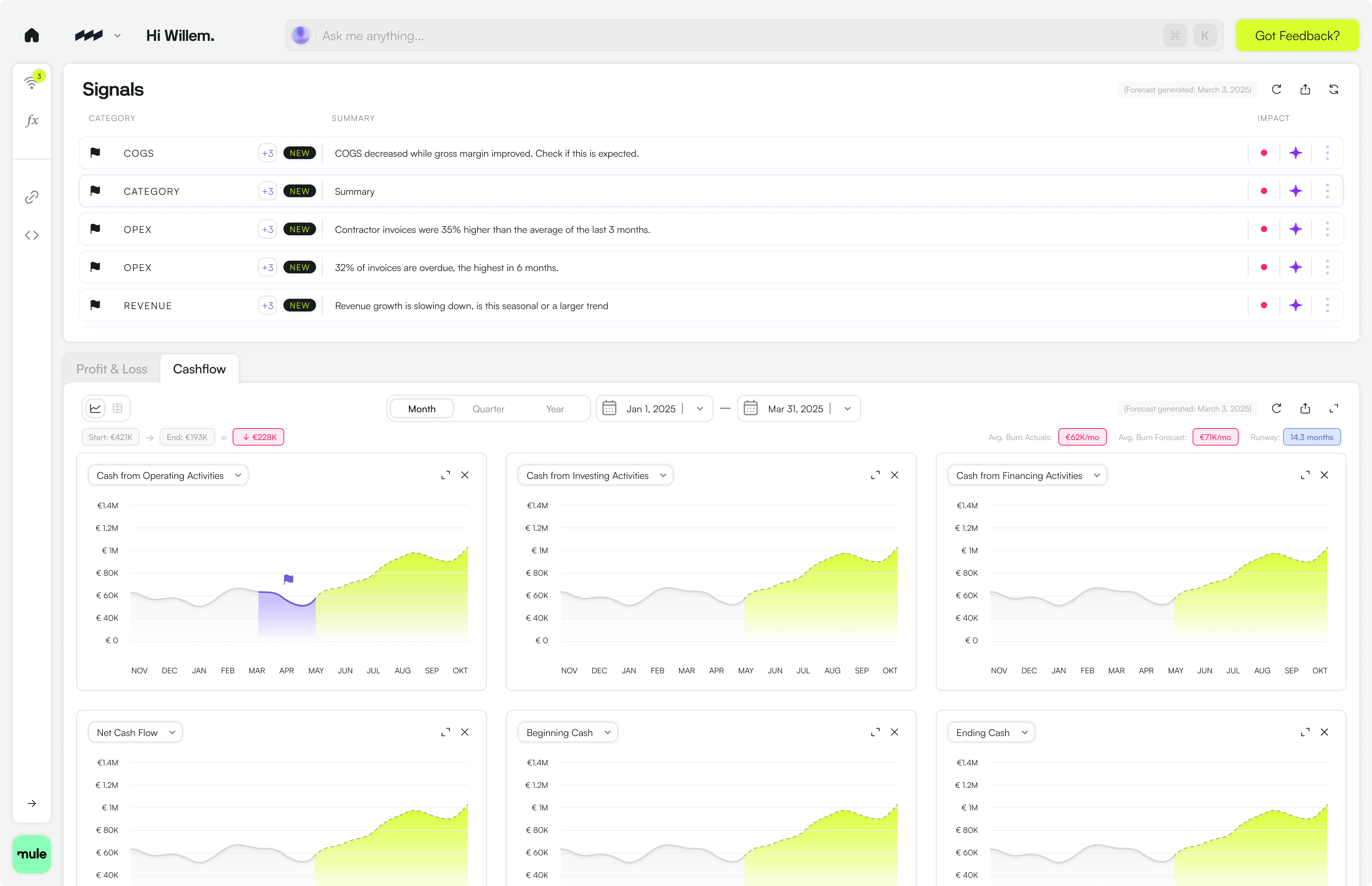The width and height of the screenshot is (1372, 886).
Task: Select the Cashflow tab
Action: coord(199,369)
